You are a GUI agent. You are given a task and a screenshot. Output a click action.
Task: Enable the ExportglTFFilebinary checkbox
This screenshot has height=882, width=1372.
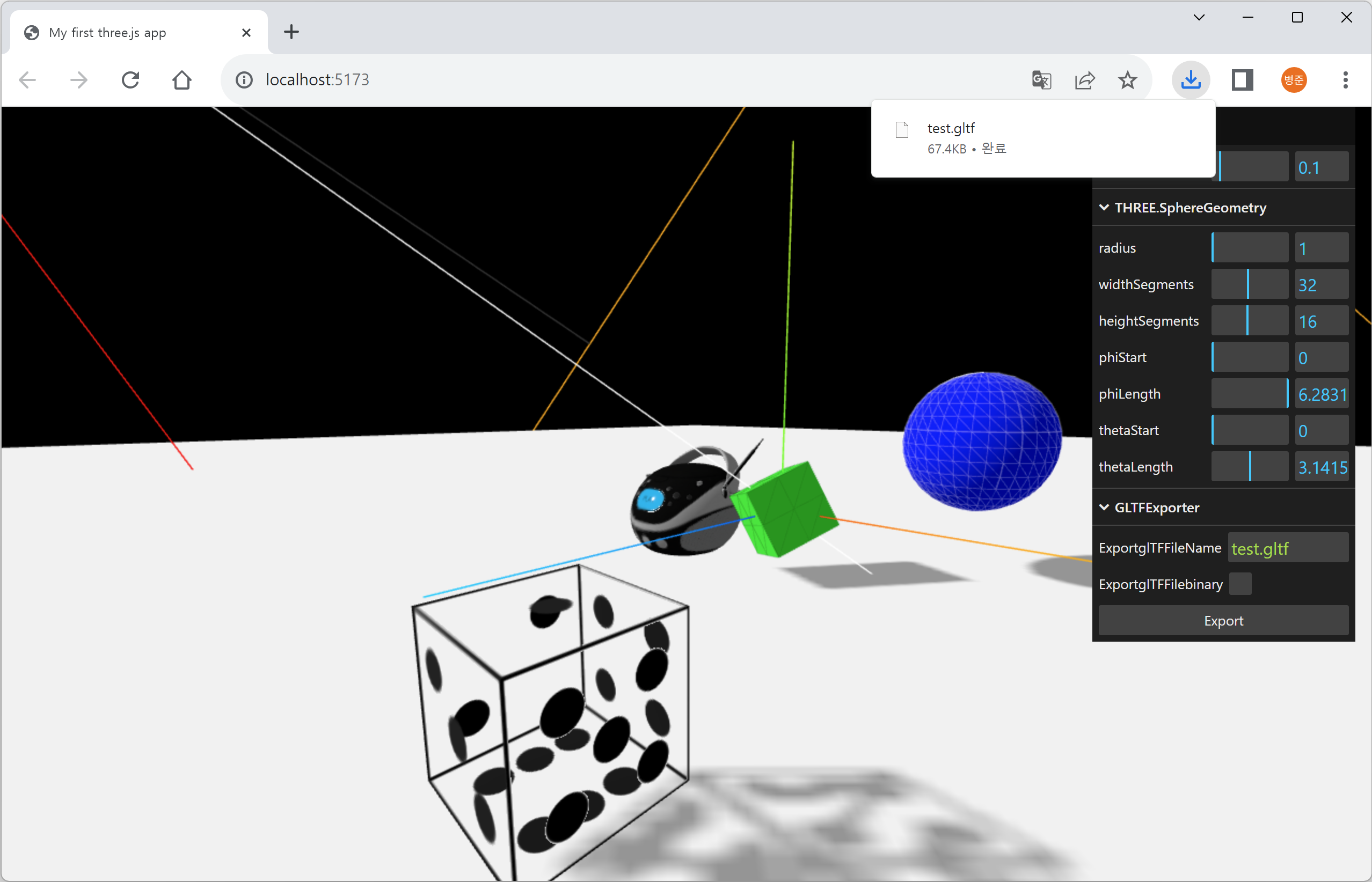1240,584
